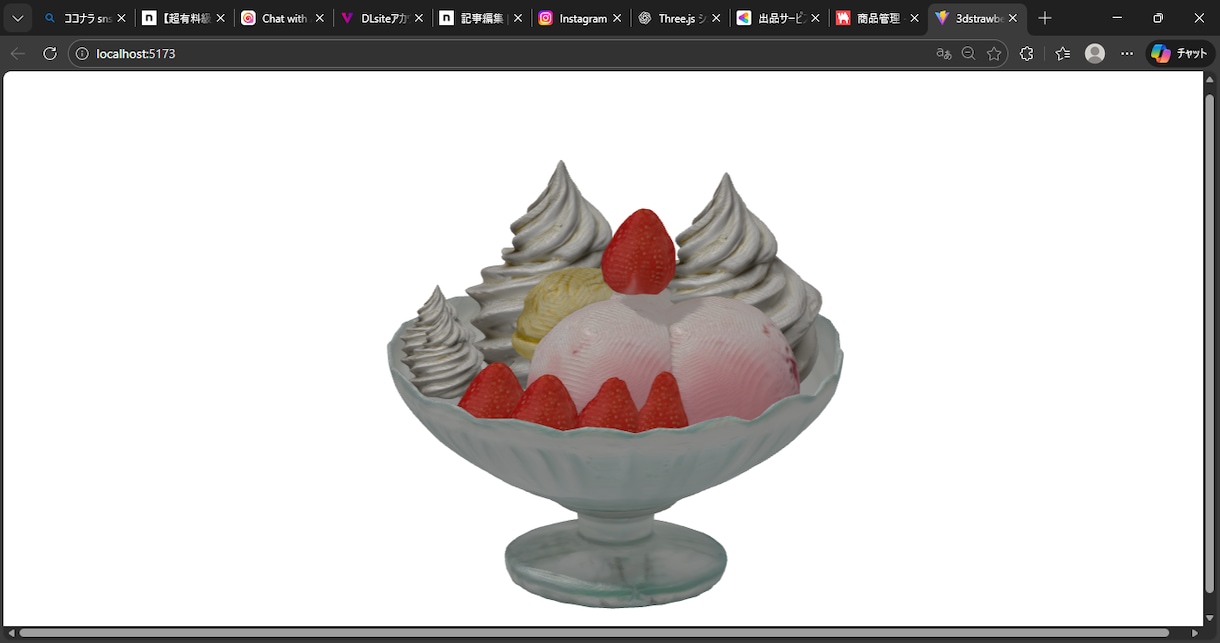Switch to the 【超有料級 note tab

point(184,18)
